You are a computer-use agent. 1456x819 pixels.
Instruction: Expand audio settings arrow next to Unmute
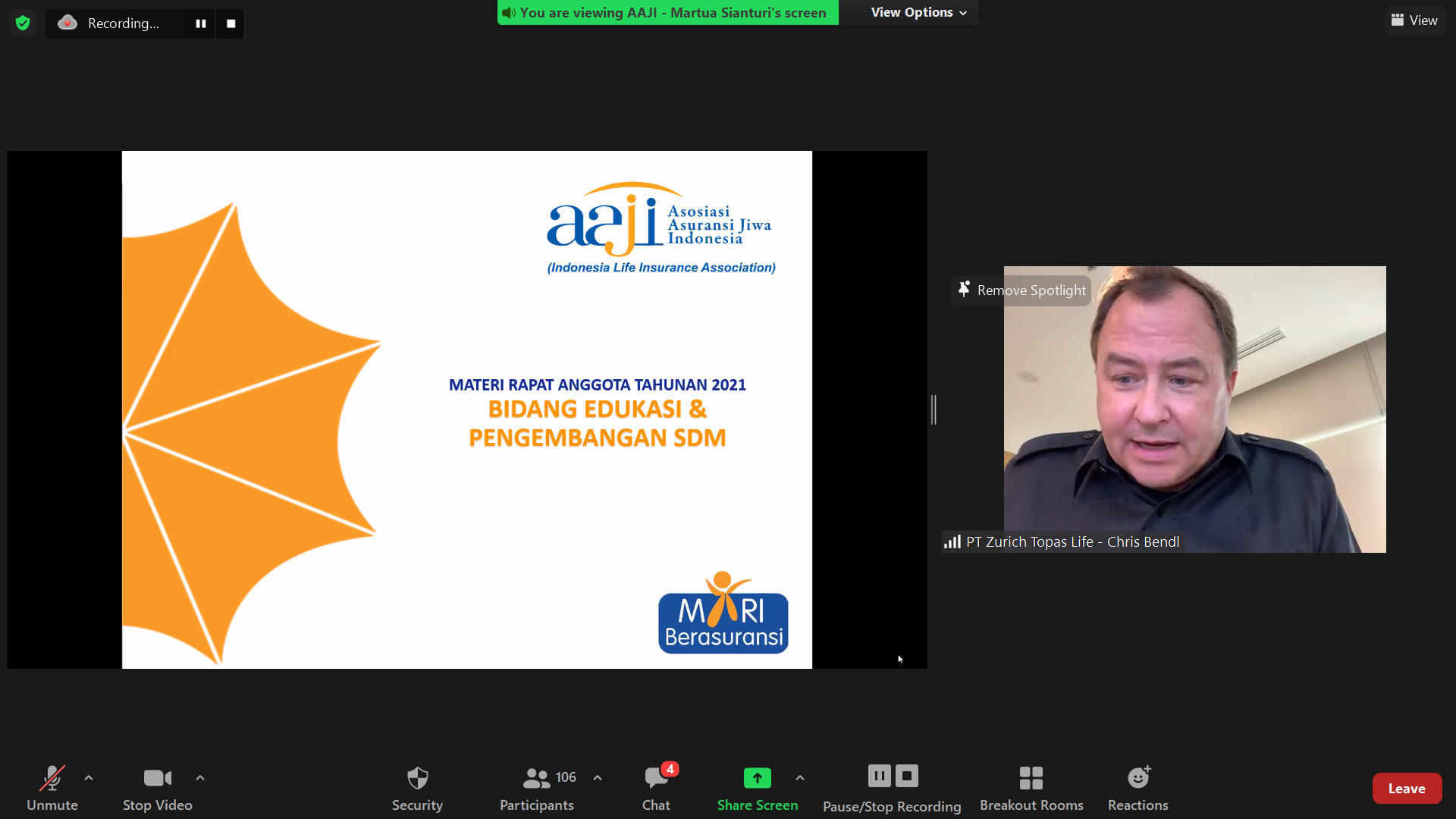click(x=89, y=778)
